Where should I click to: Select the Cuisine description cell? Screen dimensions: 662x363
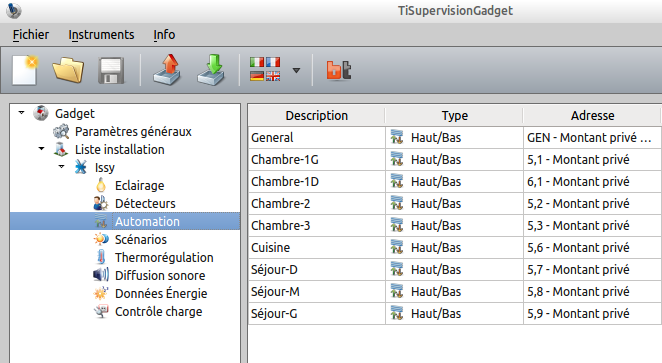[317, 248]
